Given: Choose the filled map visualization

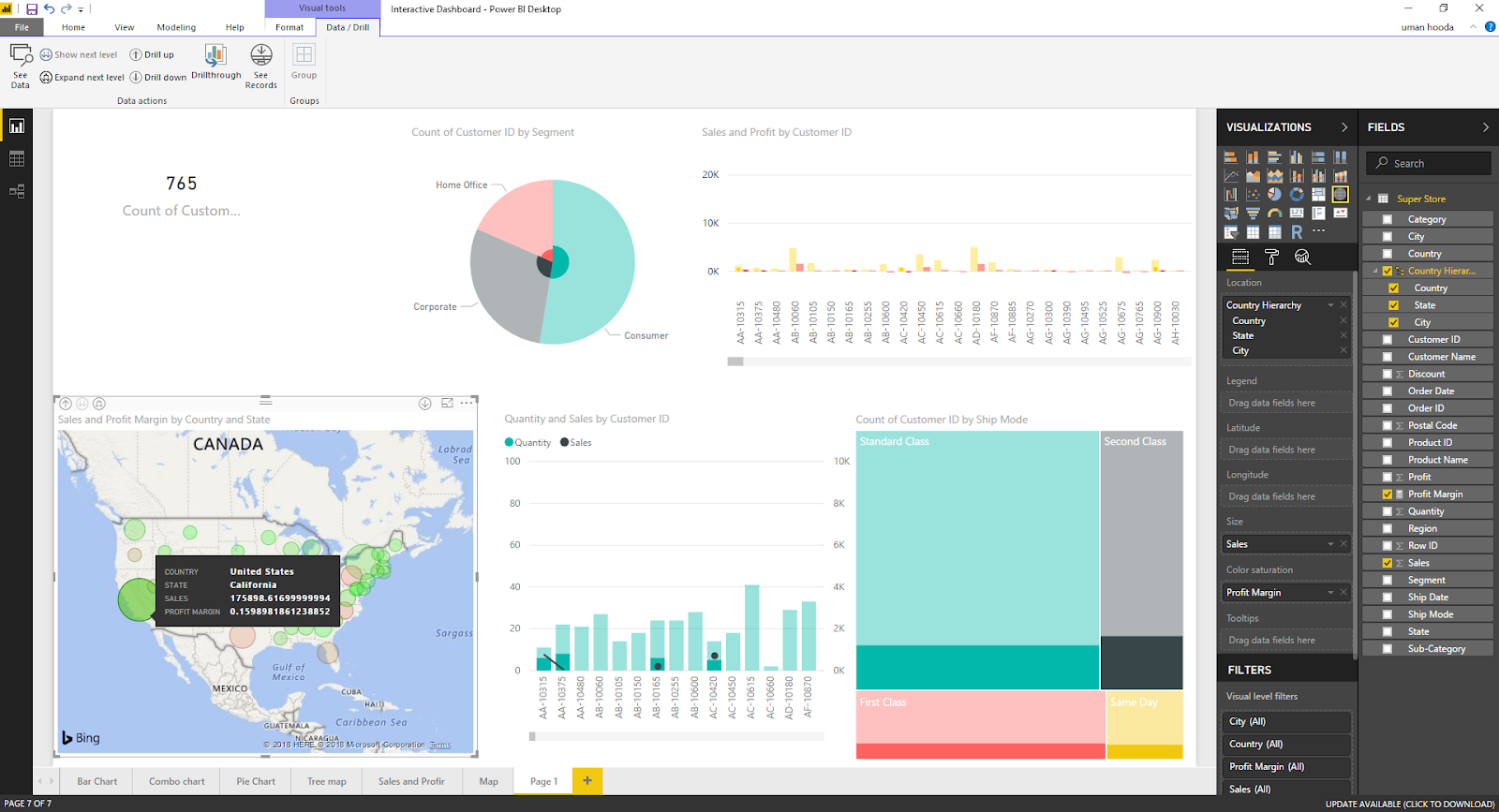Looking at the screenshot, I should (1231, 214).
